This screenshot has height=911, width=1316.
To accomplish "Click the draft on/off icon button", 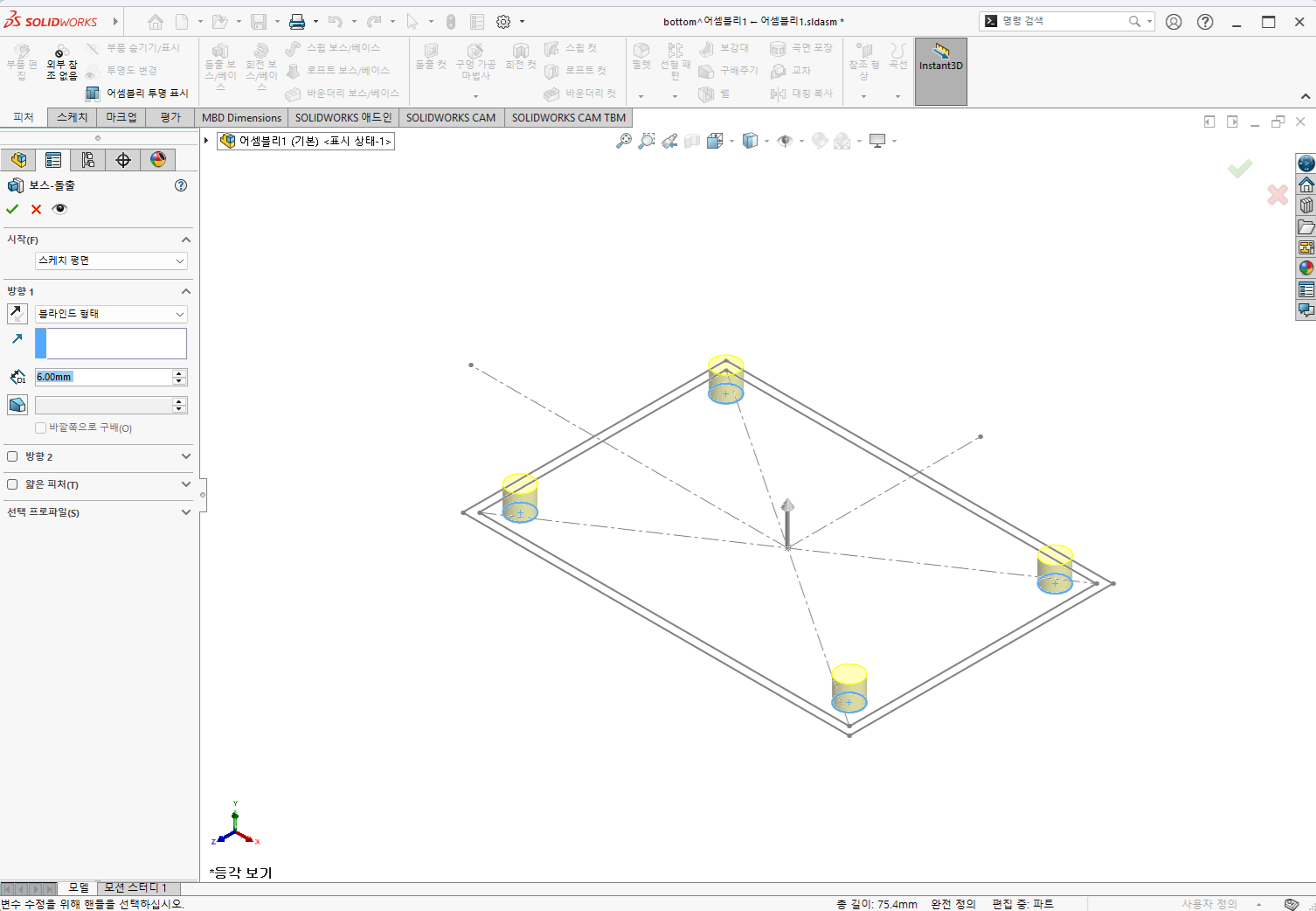I will click(17, 405).
